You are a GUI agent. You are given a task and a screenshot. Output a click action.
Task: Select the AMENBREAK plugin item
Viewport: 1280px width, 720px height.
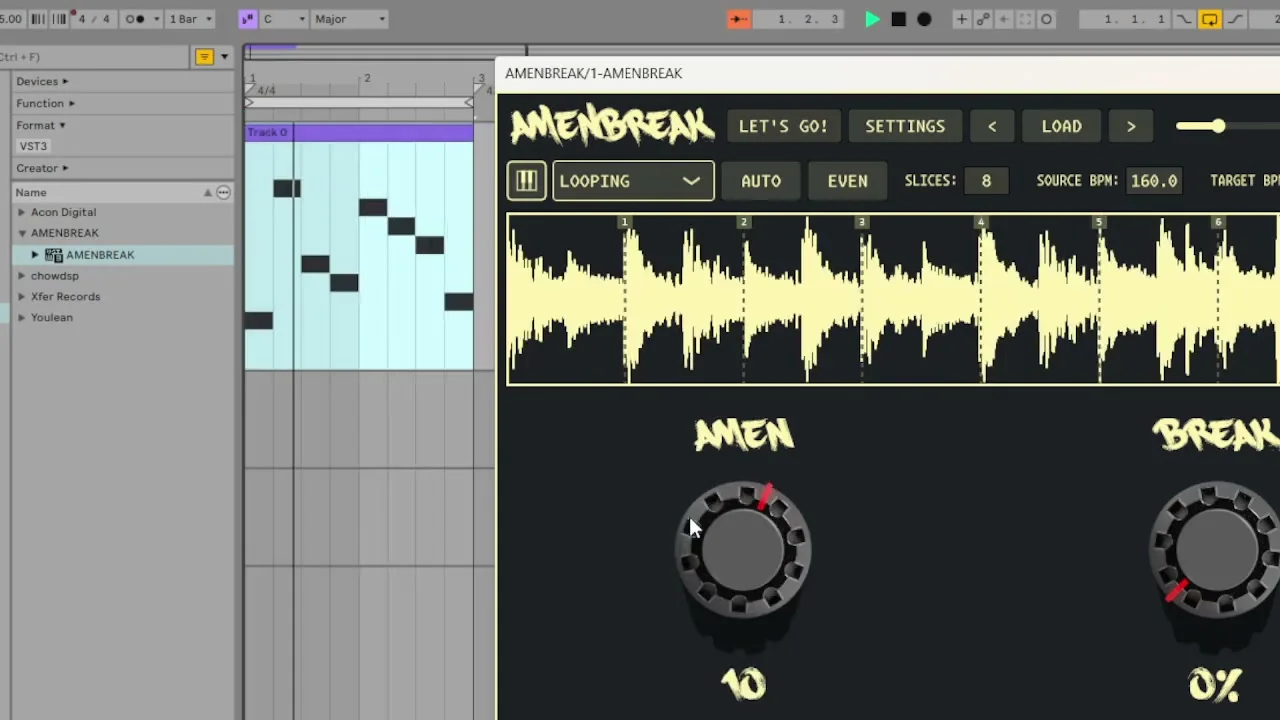(x=100, y=255)
